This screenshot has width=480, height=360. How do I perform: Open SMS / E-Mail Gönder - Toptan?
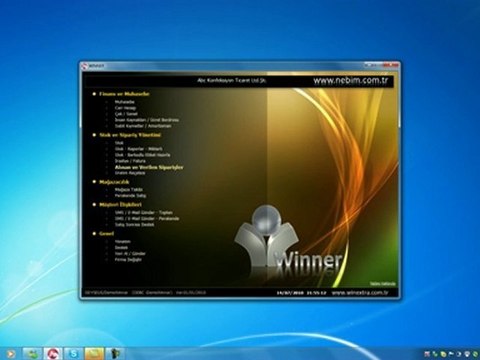click(x=144, y=213)
